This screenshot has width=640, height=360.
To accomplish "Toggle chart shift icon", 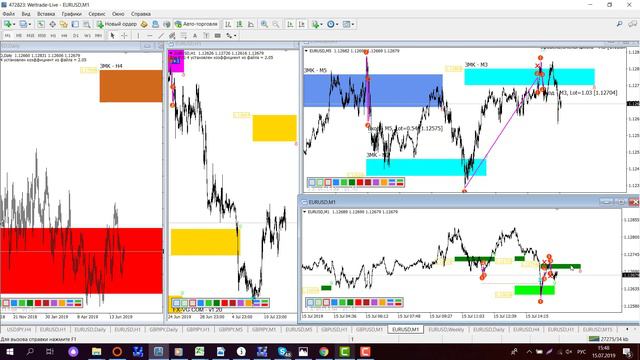I will (x=302, y=24).
